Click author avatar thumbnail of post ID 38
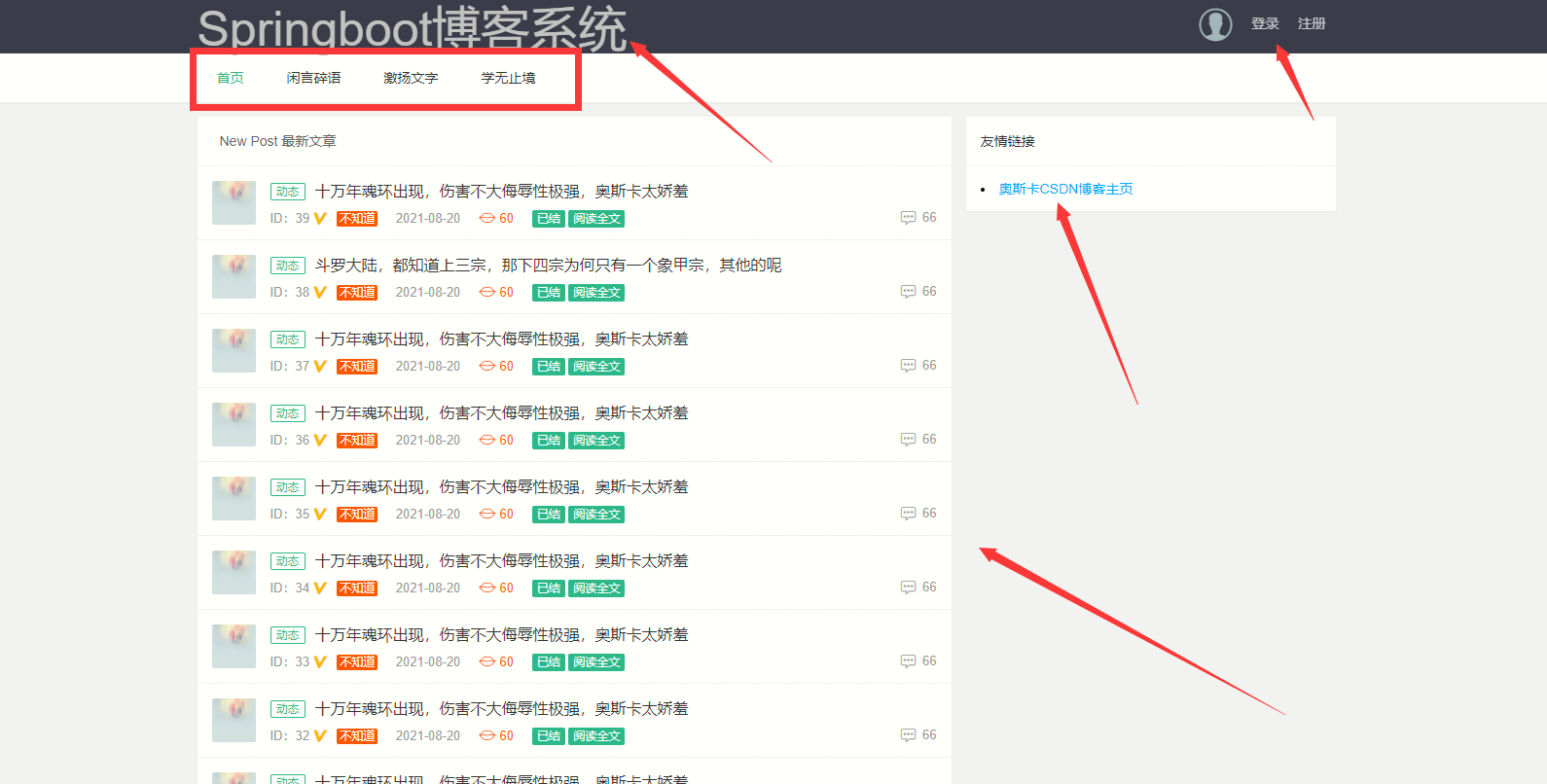 click(234, 276)
